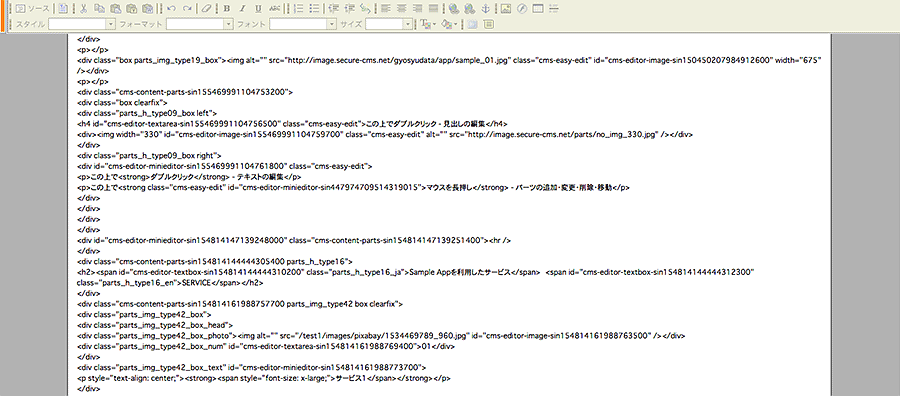Open the フォント dropdown
This screenshot has height=396, width=900.
303,24
